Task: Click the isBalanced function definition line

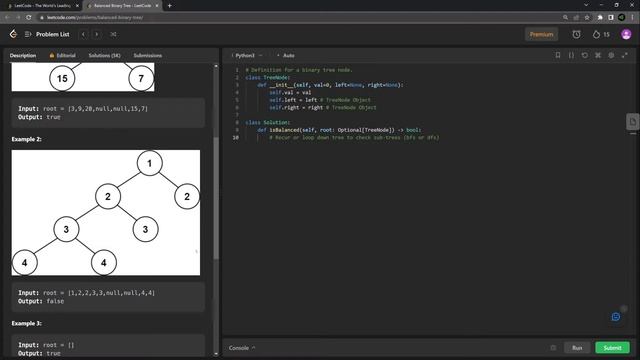Action: (x=339, y=130)
